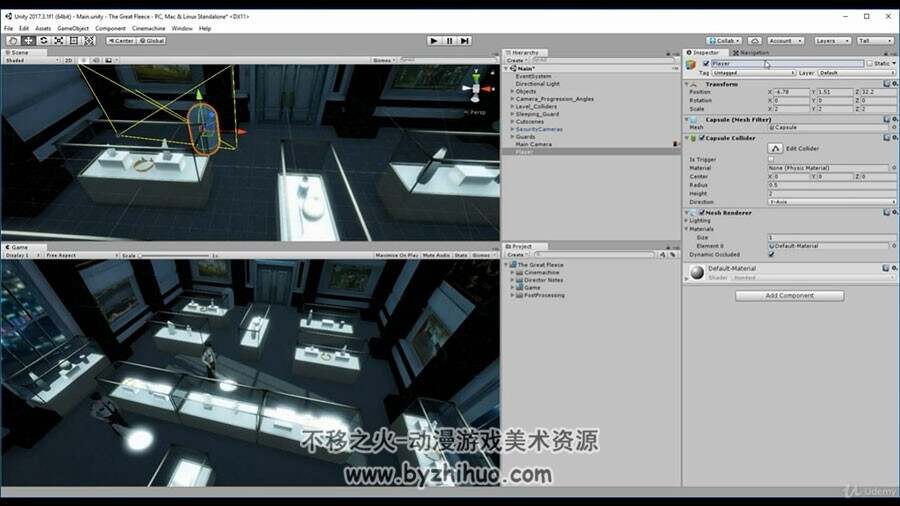
Task: Open the GameObject menu
Action: (x=73, y=28)
